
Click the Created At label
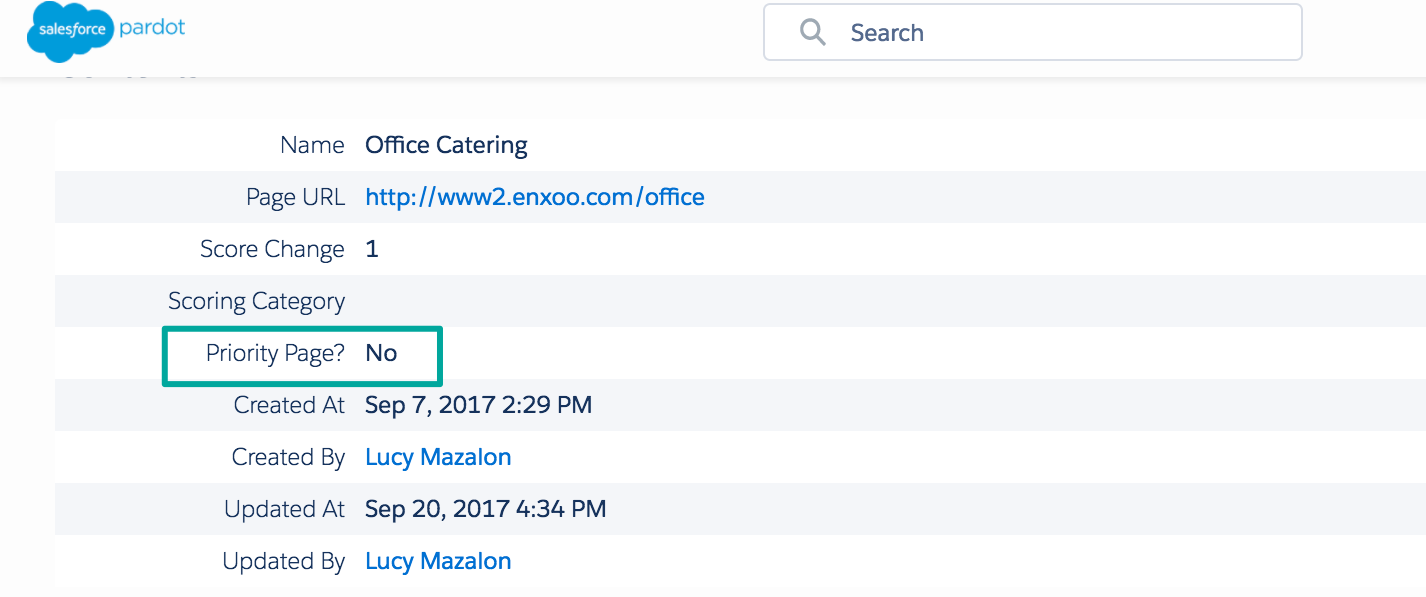[x=290, y=405]
